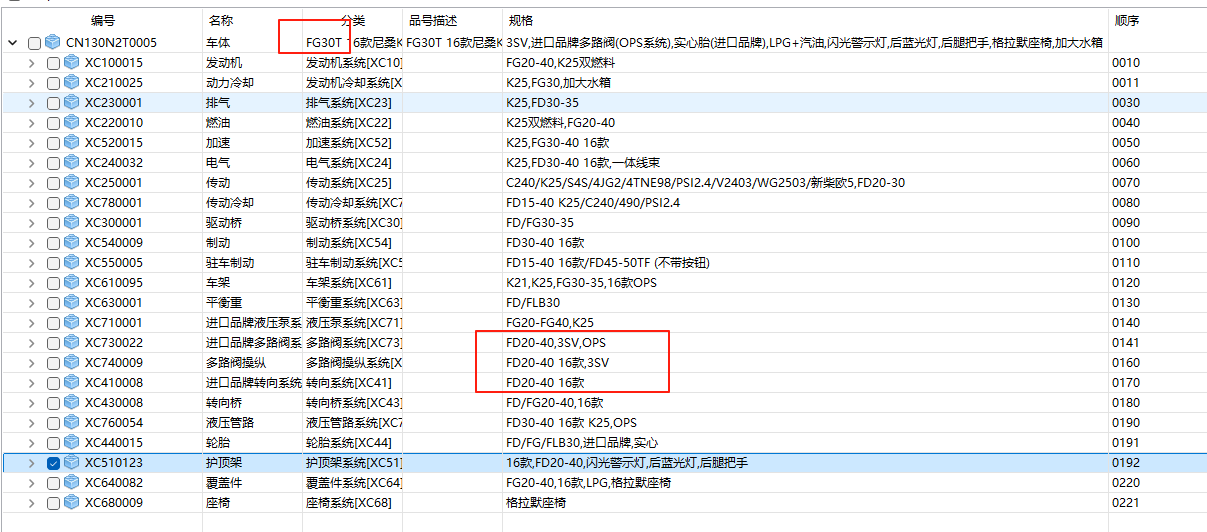Viewport: 1207px width, 532px height.
Task: Select the 0141 sequence cell
Action: 1126,343
